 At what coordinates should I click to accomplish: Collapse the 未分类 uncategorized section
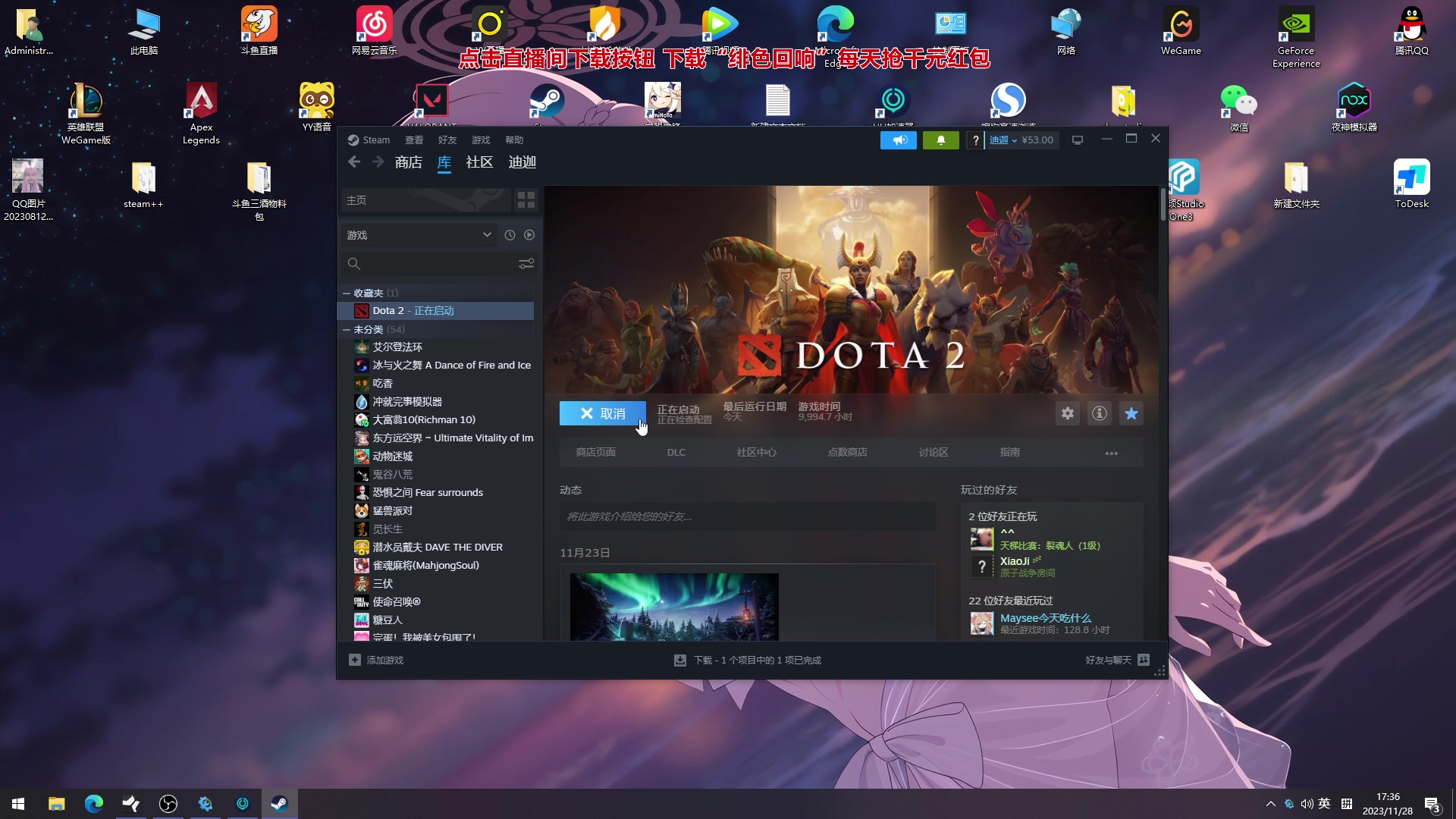(x=347, y=329)
